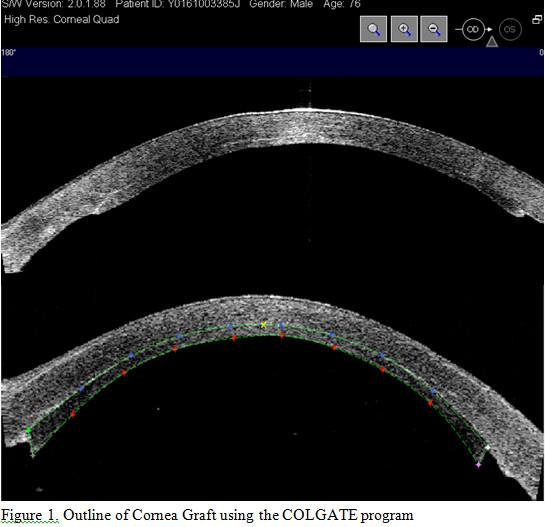Click the yellow X center marker
Viewport: 545px width, 527px height.
tap(264, 325)
